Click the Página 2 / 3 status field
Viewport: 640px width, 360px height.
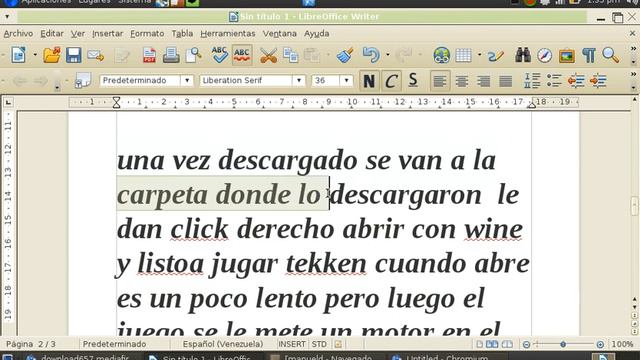(31, 344)
